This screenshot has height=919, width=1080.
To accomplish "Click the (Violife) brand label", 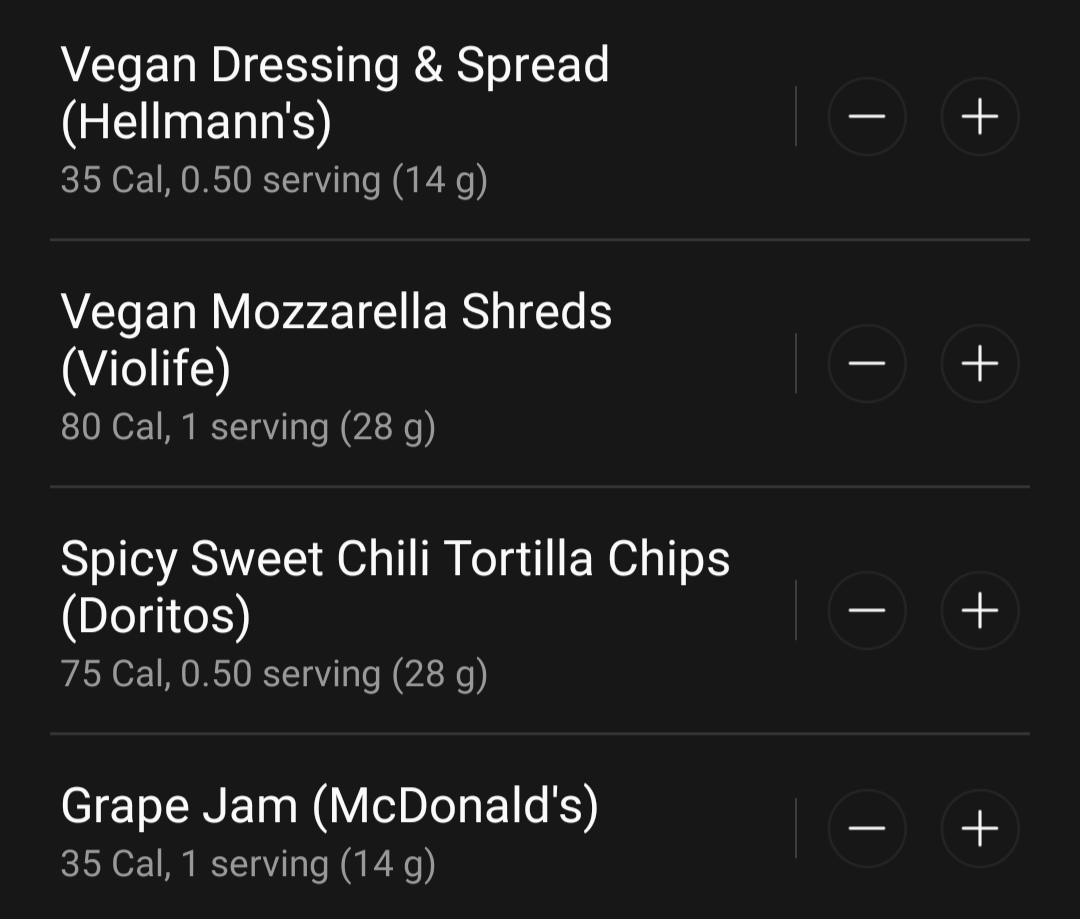I will point(146,370).
